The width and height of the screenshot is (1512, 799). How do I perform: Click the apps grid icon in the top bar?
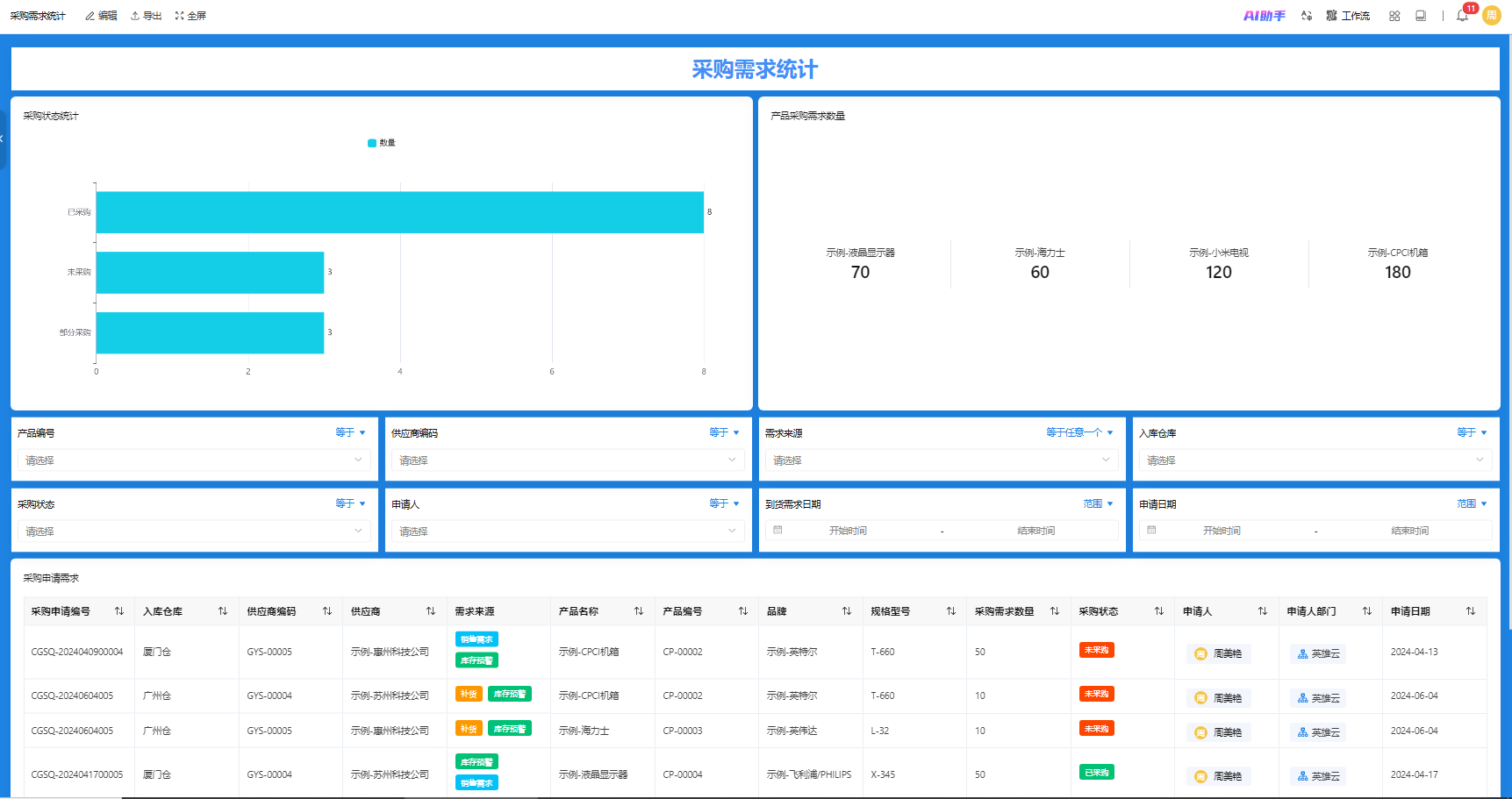pos(1394,15)
